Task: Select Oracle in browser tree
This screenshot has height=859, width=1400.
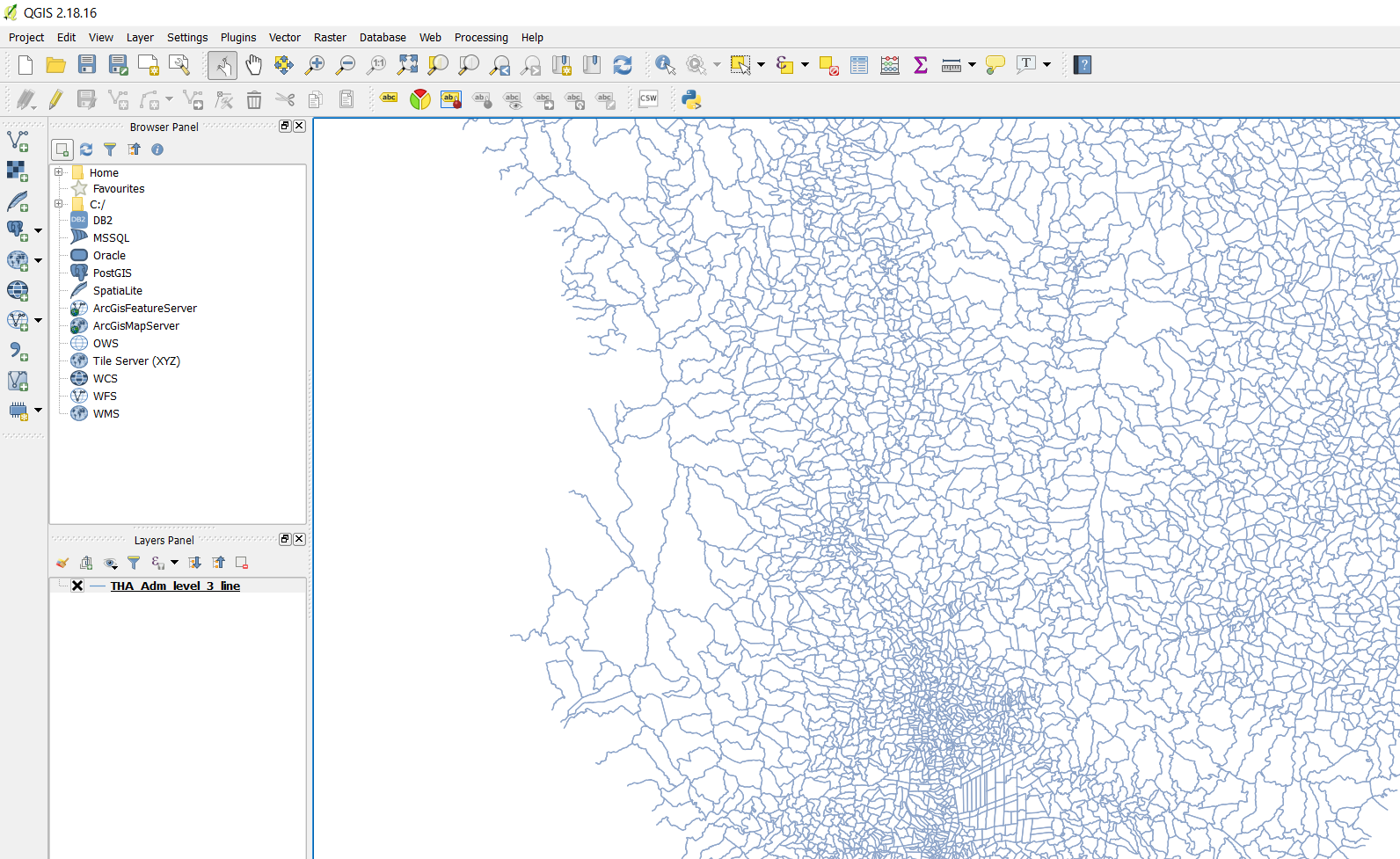Action: pos(109,256)
